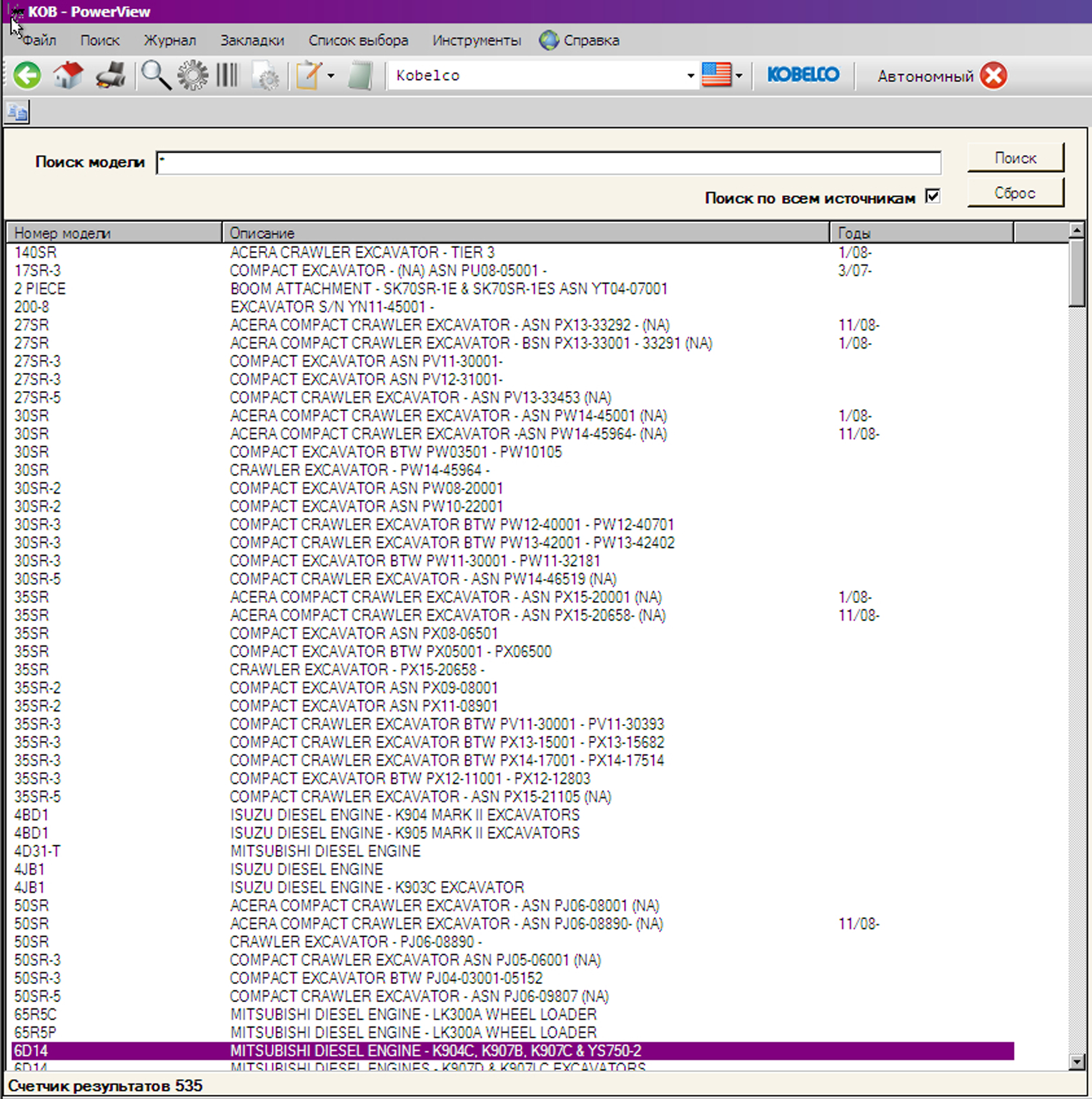Expand the notepad icon dropdown arrow
The width and height of the screenshot is (1092, 1099).
point(331,76)
